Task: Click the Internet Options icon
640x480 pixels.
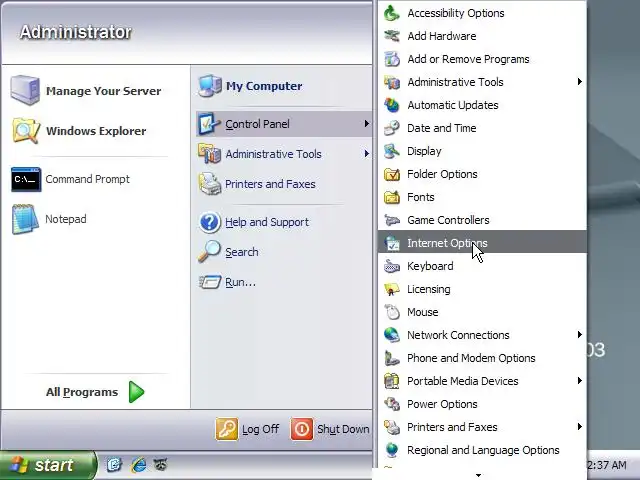Action: [392, 243]
